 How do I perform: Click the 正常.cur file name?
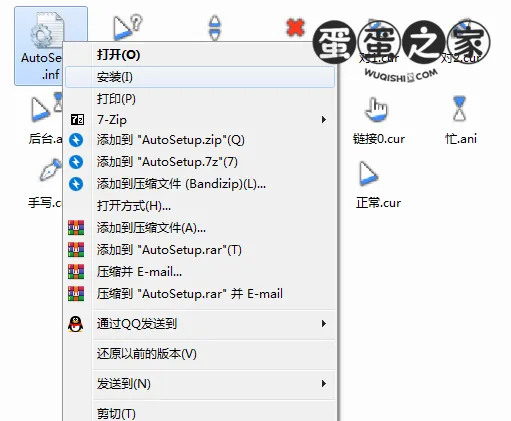tap(378, 203)
